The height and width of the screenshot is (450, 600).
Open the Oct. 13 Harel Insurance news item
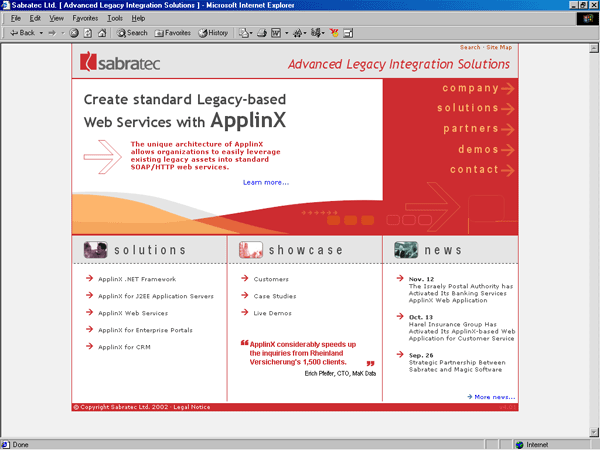pyautogui.click(x=462, y=328)
